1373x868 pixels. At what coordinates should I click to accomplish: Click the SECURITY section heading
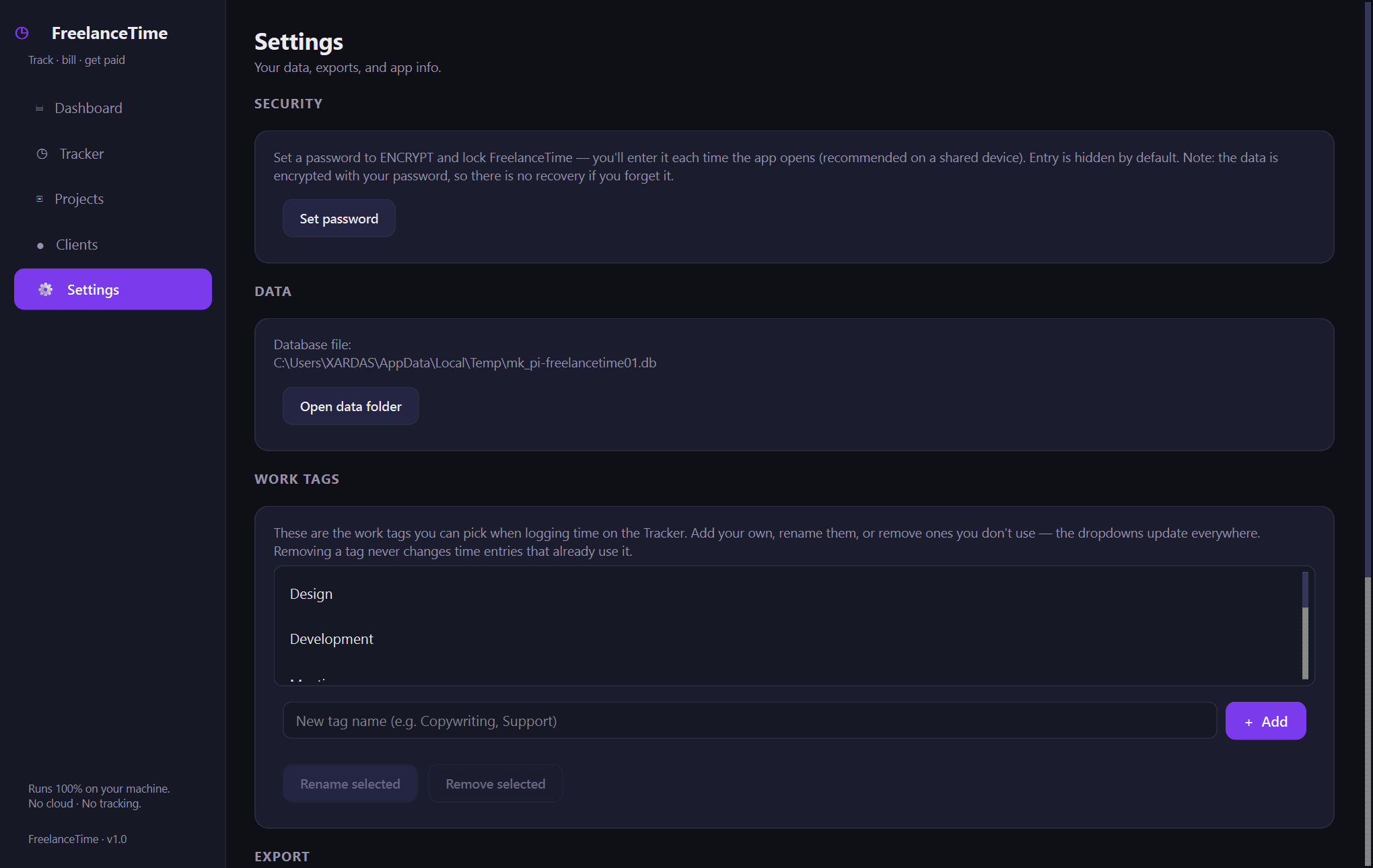point(288,104)
